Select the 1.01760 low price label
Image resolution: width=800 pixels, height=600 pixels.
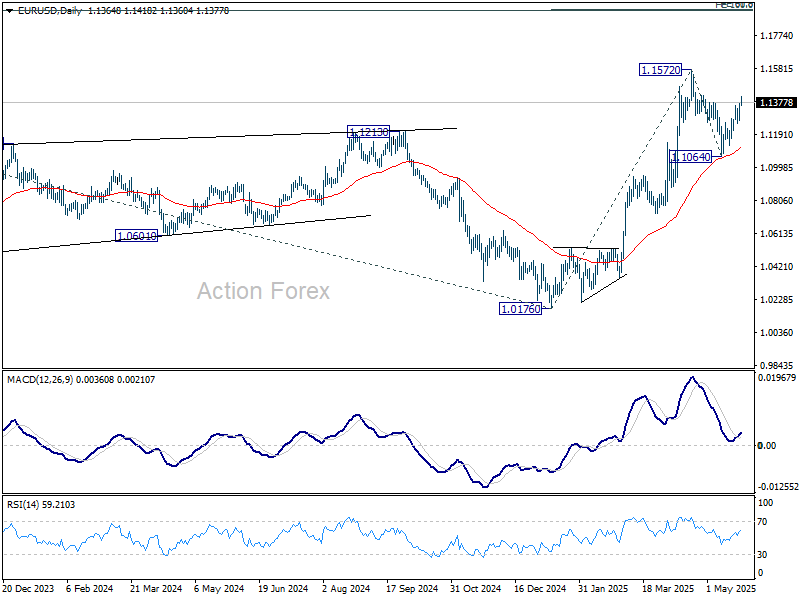520,309
